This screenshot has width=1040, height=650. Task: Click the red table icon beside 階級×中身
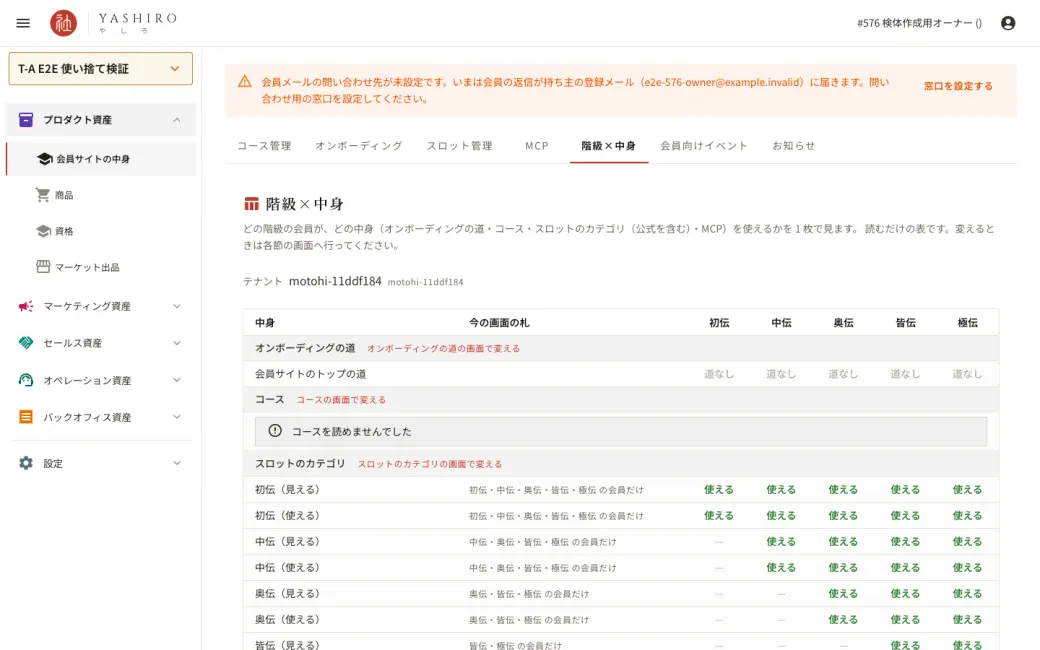point(251,204)
